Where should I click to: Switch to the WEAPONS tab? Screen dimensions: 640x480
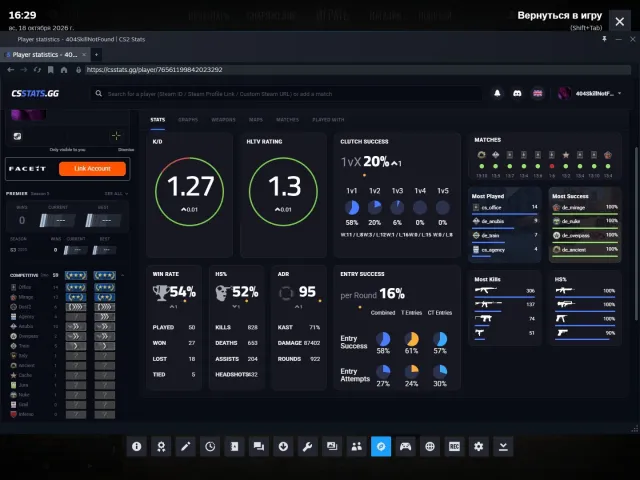[x=223, y=120]
